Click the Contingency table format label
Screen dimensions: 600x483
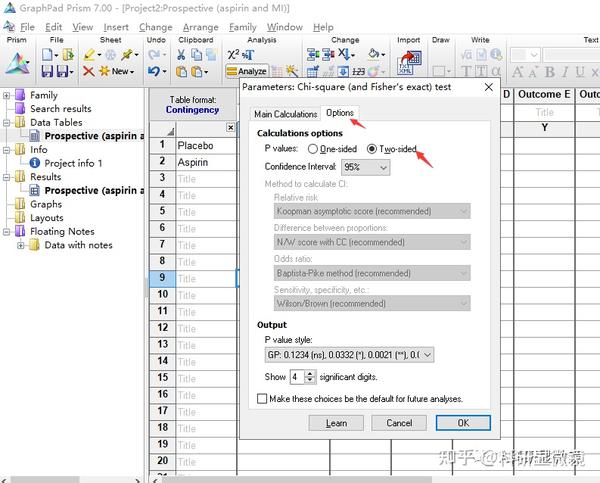click(x=192, y=110)
